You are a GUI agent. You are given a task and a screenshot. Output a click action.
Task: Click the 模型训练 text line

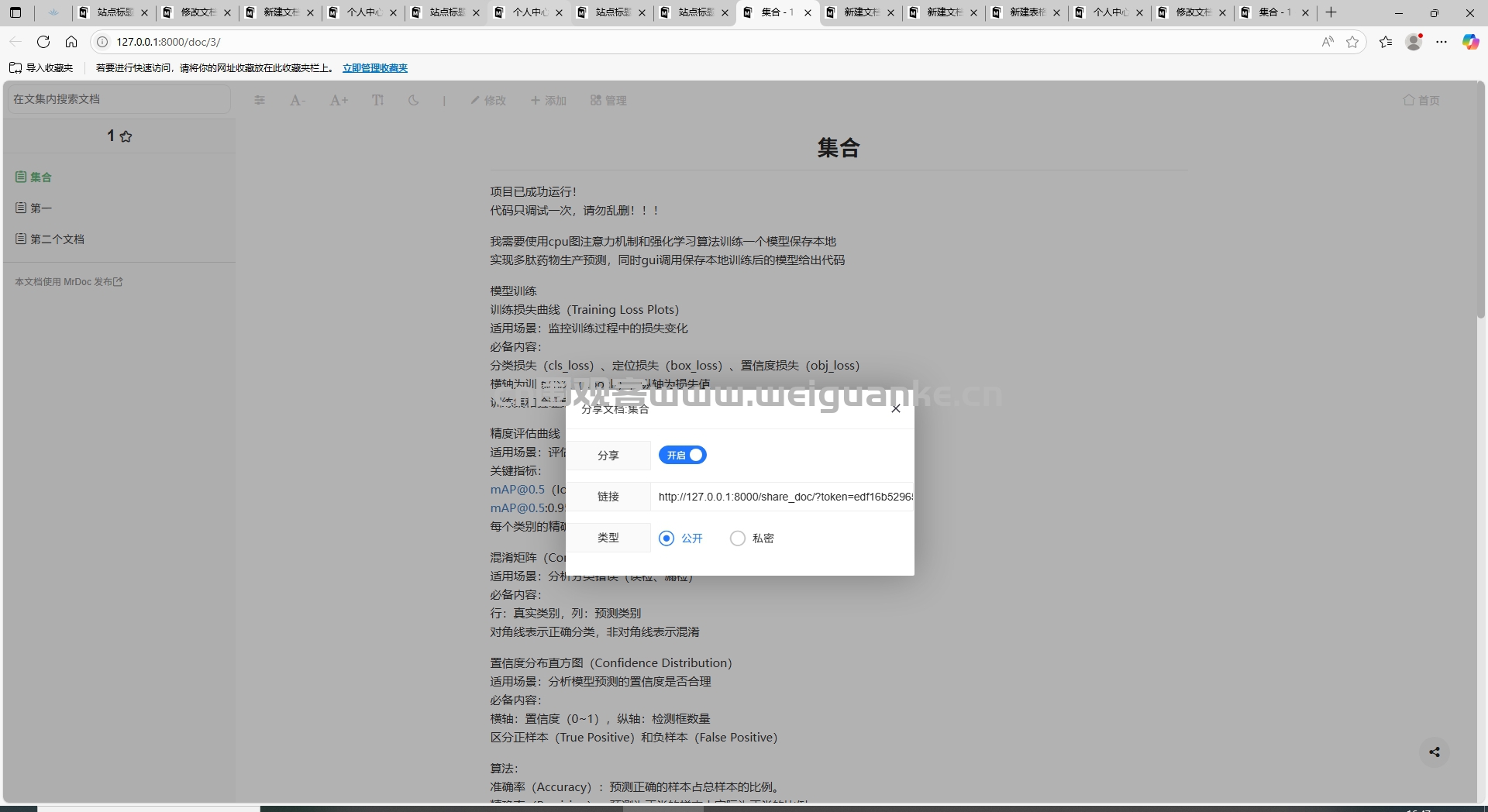513,291
